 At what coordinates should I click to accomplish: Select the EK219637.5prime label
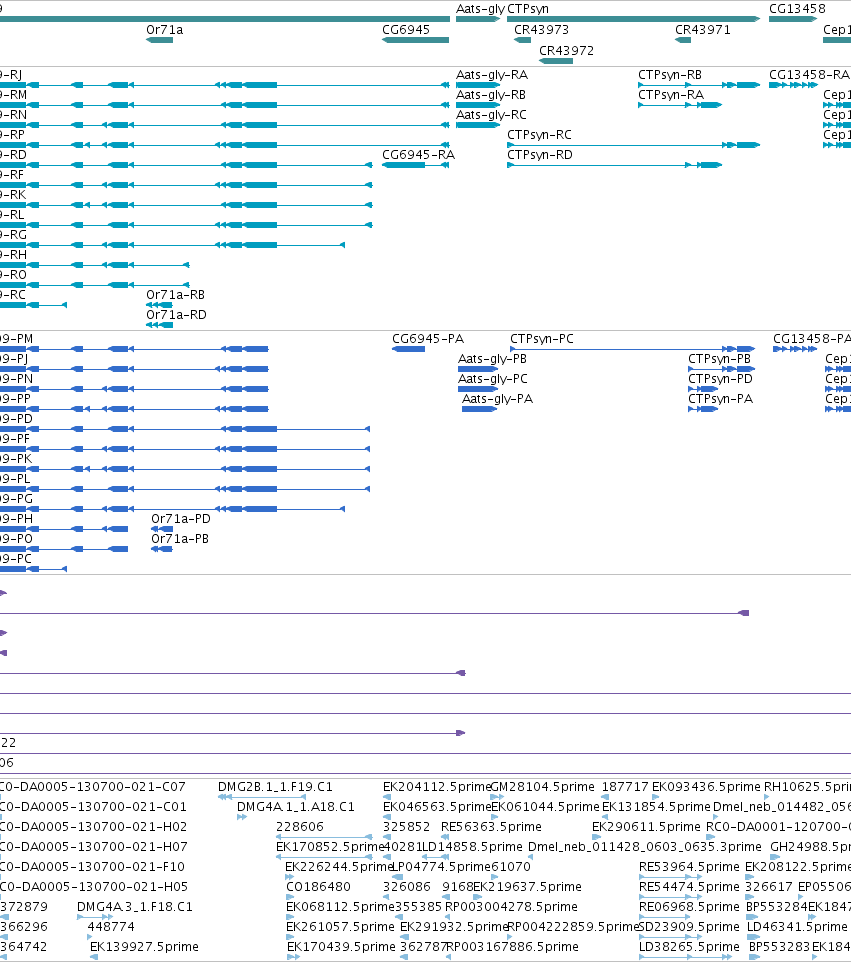(x=527, y=887)
